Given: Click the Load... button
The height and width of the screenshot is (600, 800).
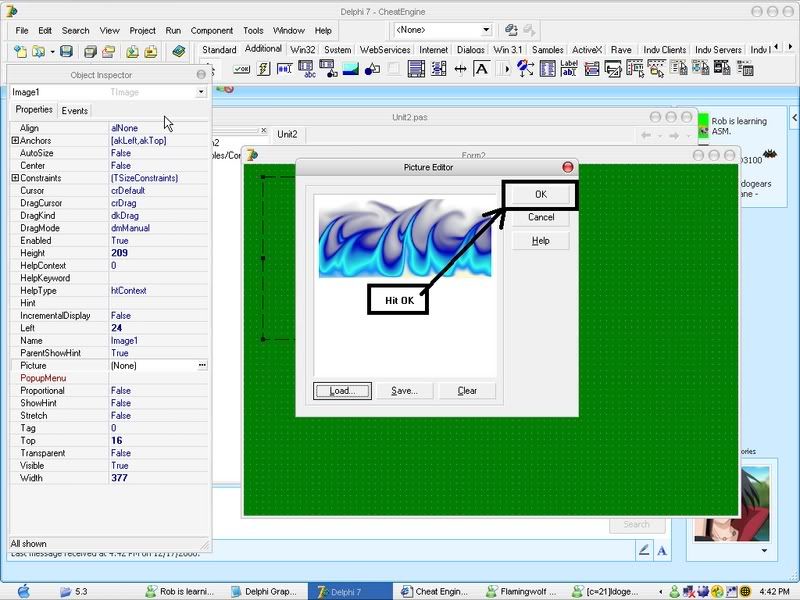Looking at the screenshot, I should (342, 391).
